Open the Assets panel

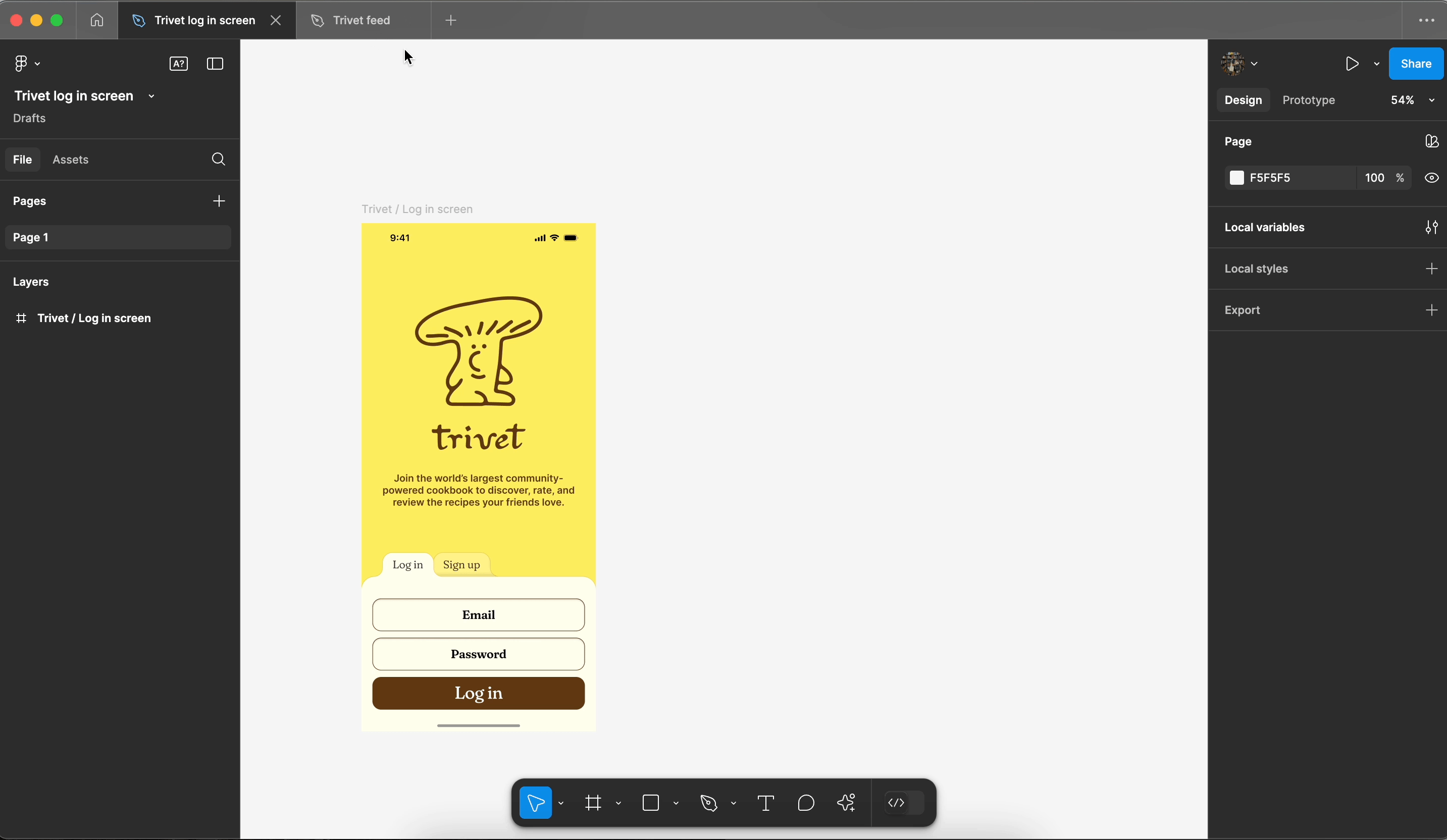tap(70, 160)
